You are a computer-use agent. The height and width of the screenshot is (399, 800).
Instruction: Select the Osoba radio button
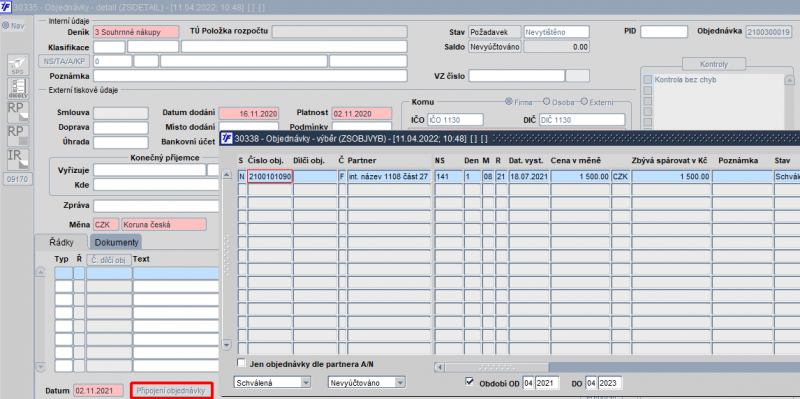[546, 101]
